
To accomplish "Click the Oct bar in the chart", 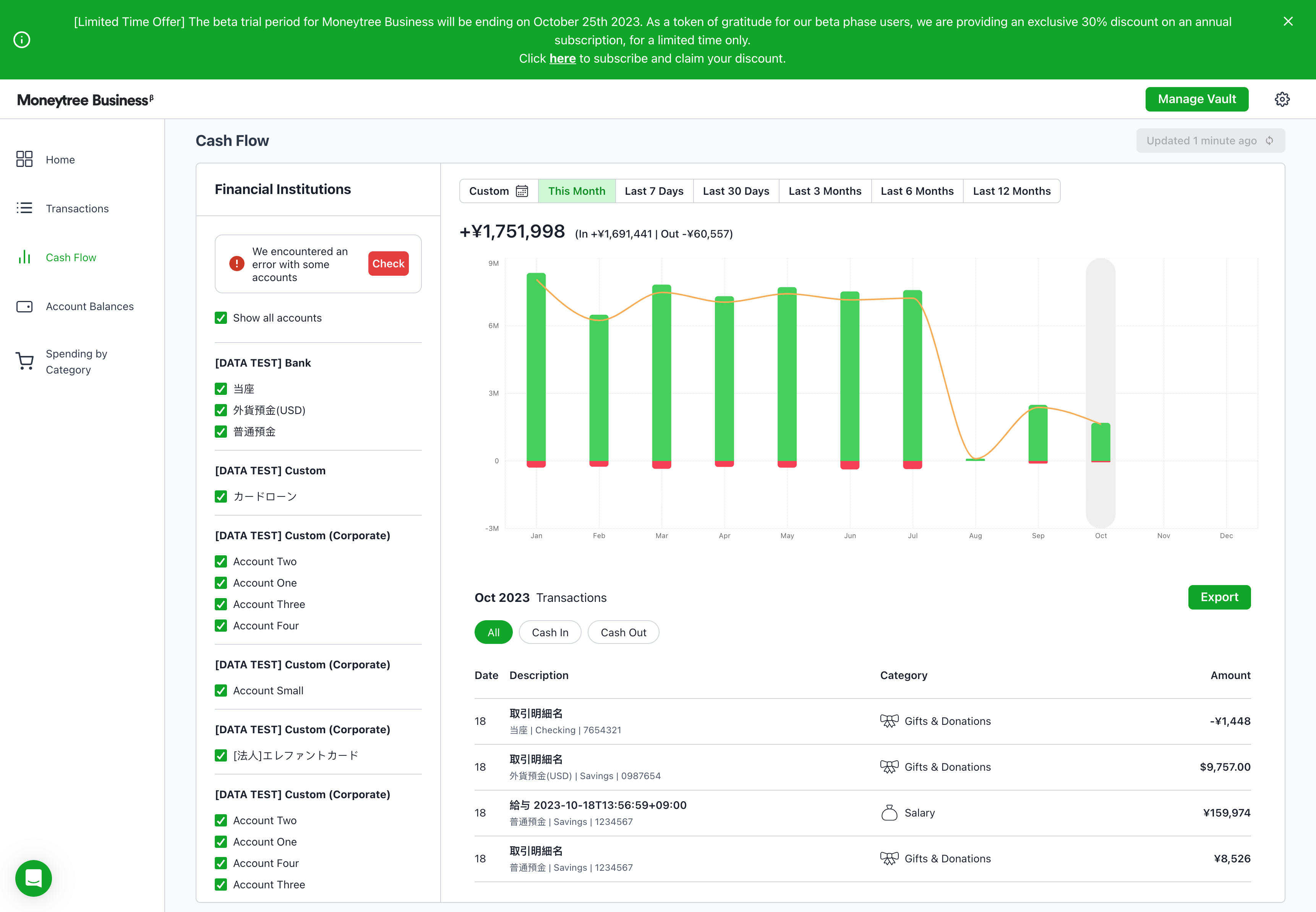I will click(1100, 442).
